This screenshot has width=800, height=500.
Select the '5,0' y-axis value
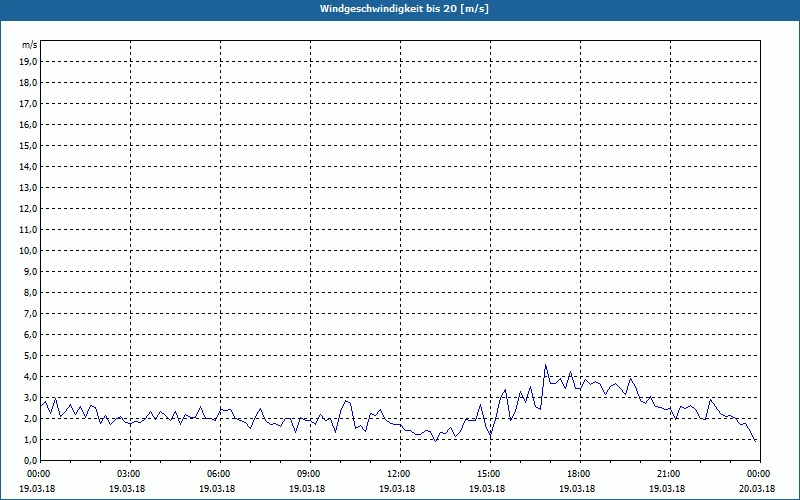coord(30,356)
